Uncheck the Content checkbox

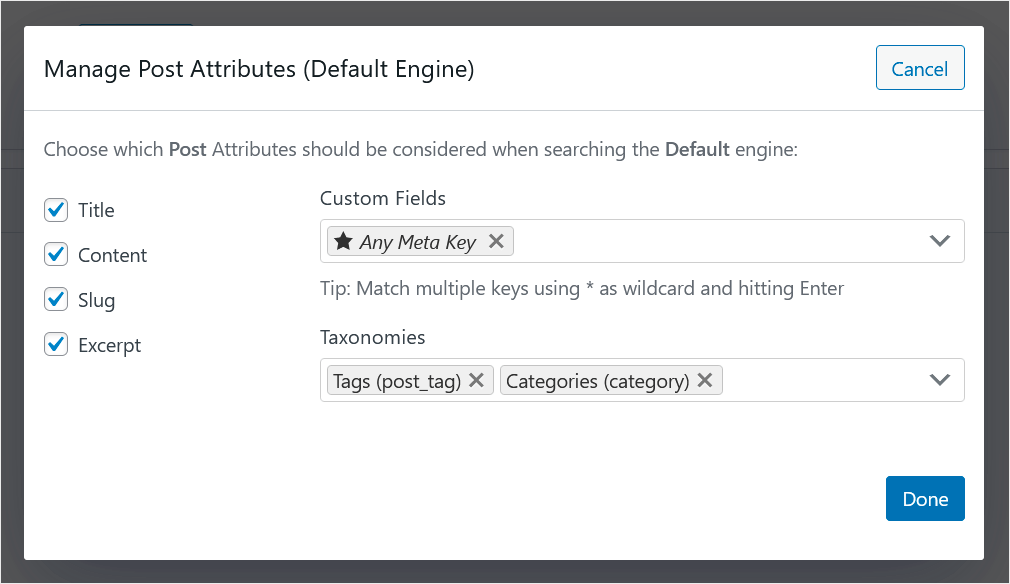[x=56, y=254]
